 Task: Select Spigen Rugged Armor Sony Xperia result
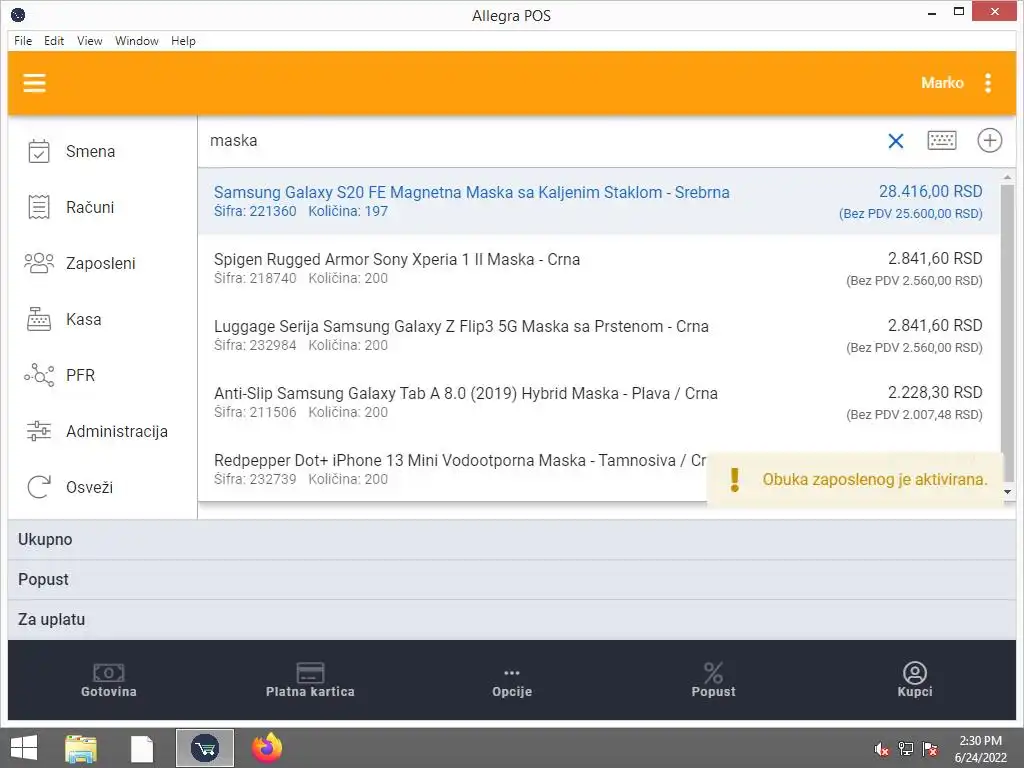(598, 268)
